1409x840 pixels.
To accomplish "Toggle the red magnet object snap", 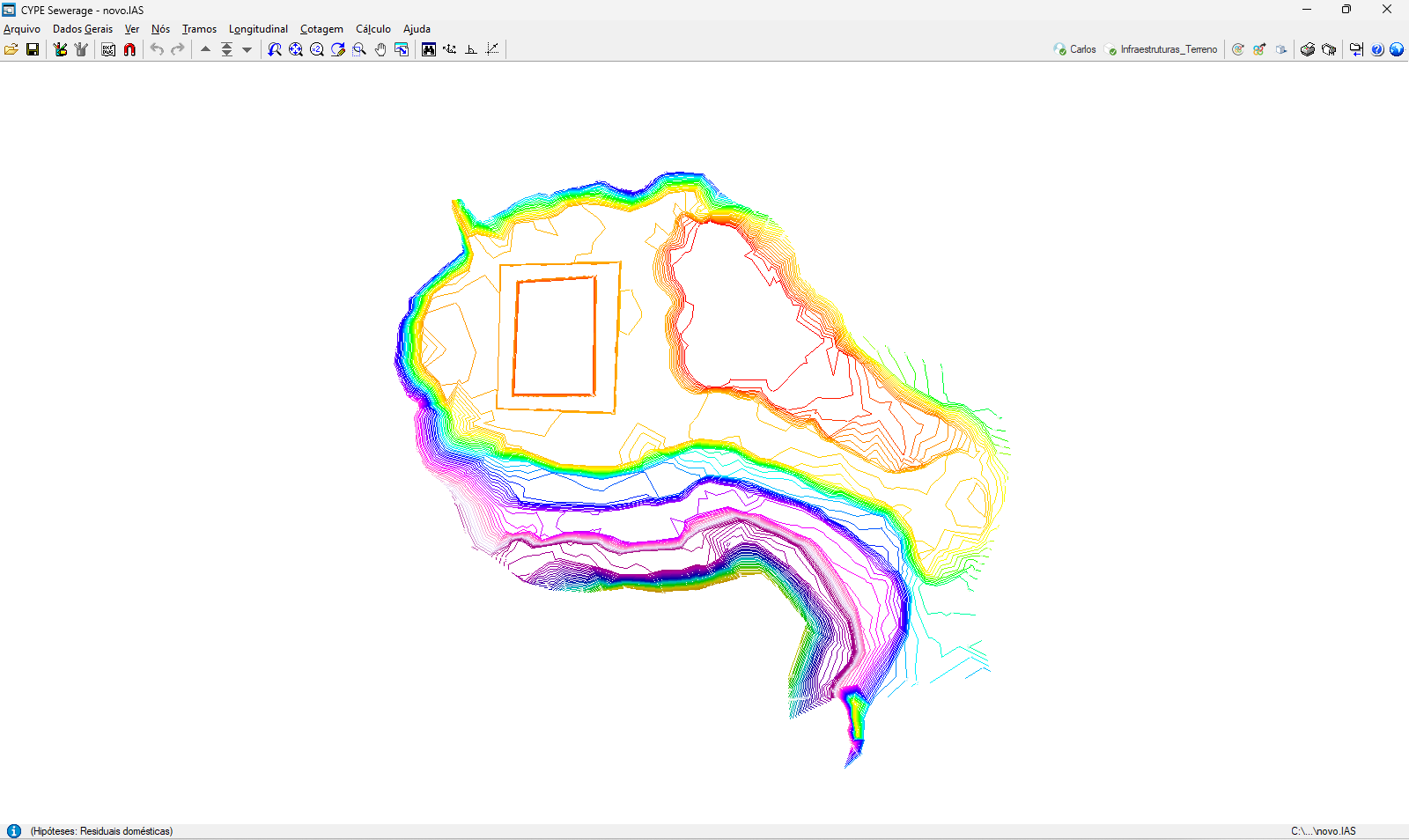I will [129, 49].
